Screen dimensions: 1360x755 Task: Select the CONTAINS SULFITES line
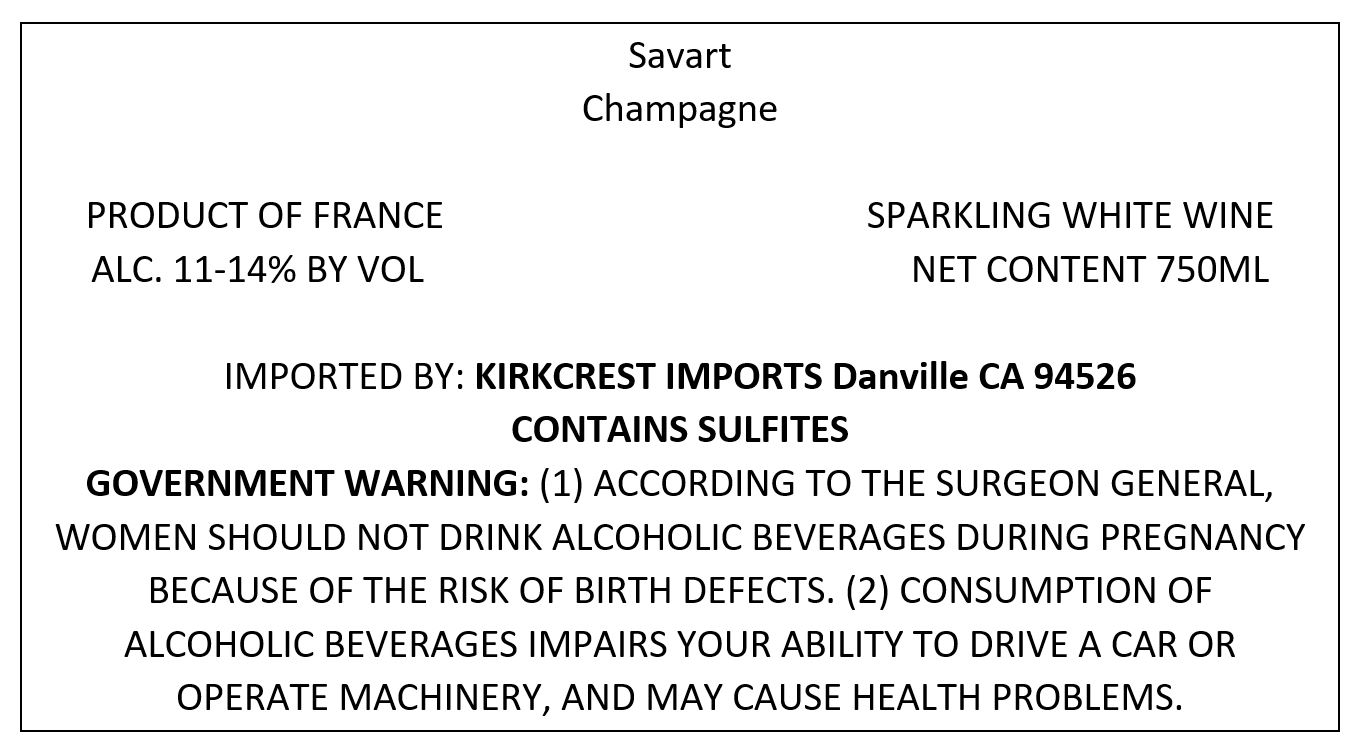point(680,430)
